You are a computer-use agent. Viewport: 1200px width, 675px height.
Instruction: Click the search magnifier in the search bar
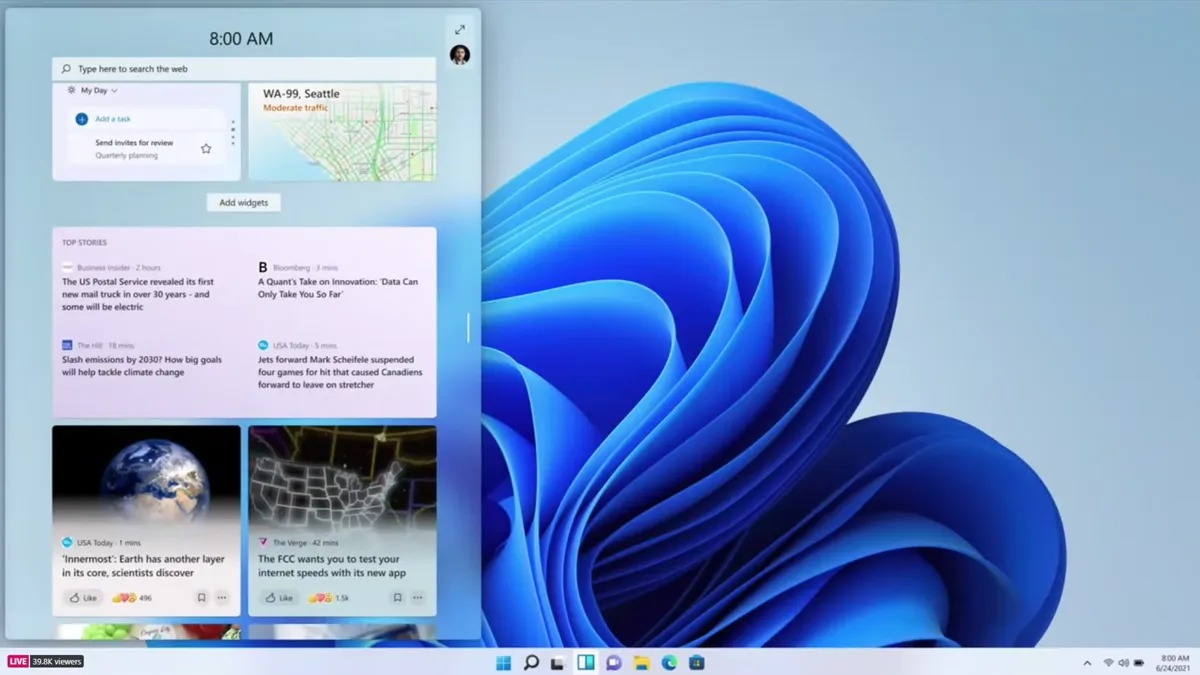click(x=65, y=68)
